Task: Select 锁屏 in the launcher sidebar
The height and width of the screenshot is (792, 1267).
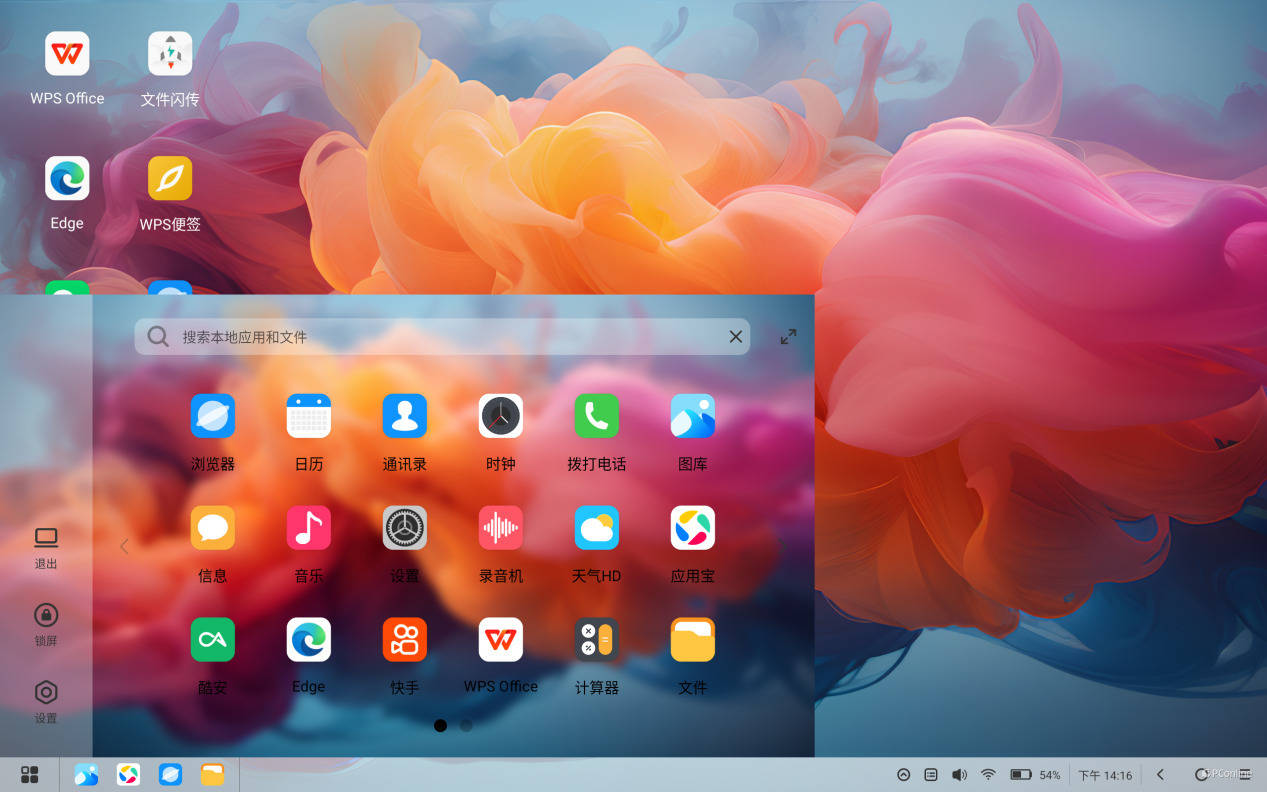Action: [46, 625]
